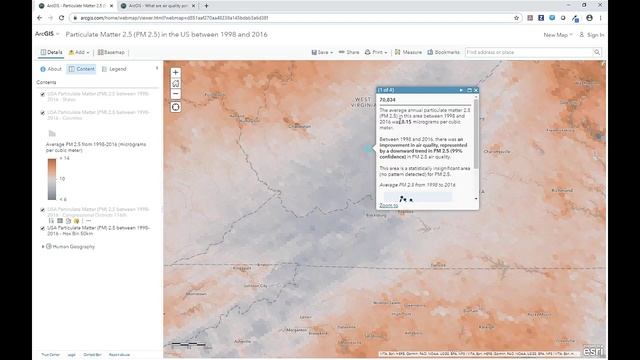Show legend icon under Congressional Districts layer
The image size is (640, 360).
(51, 221)
